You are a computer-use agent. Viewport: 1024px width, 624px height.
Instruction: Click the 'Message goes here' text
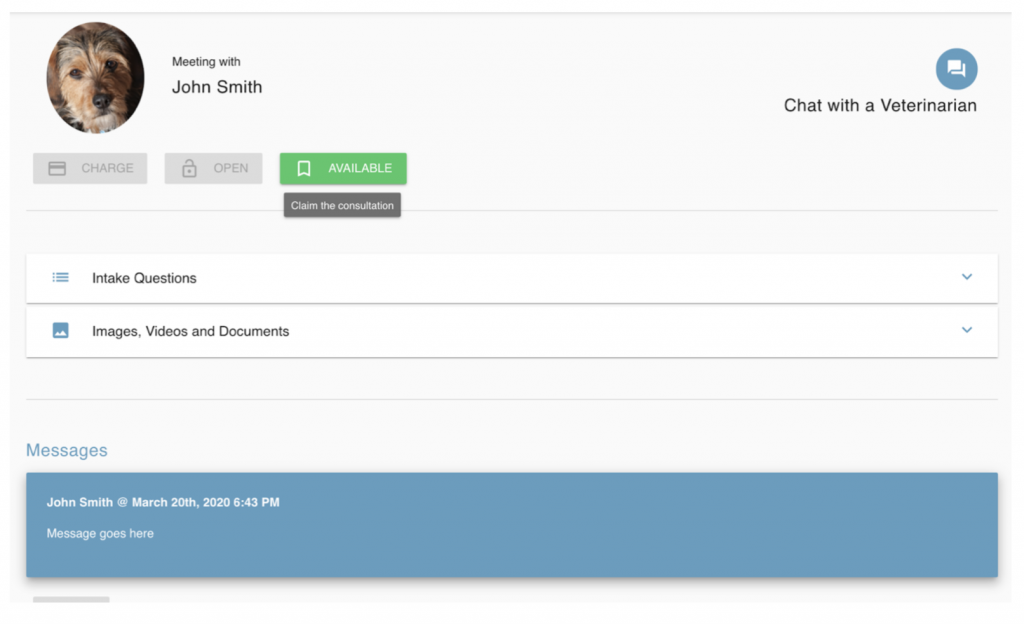(x=100, y=533)
